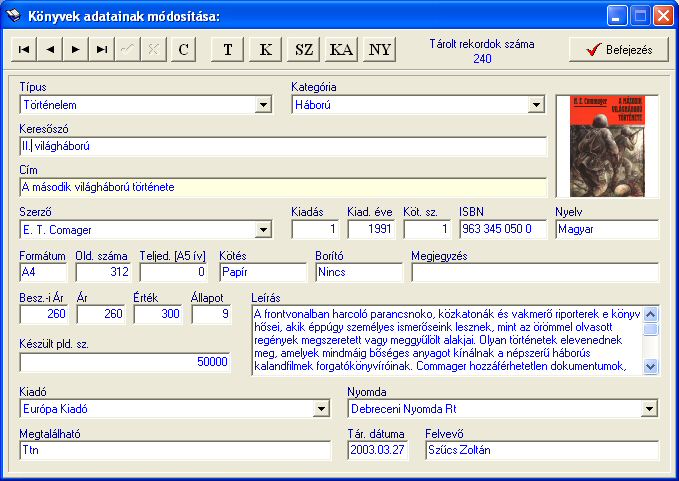679x481 pixels.
Task: Click the Kötés field showing Papír
Action: coord(263,272)
